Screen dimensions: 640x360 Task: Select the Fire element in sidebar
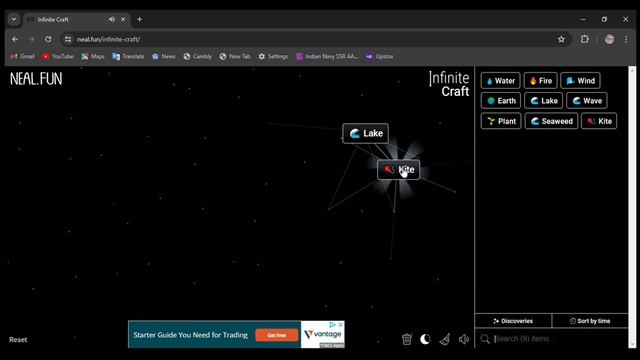coord(540,81)
